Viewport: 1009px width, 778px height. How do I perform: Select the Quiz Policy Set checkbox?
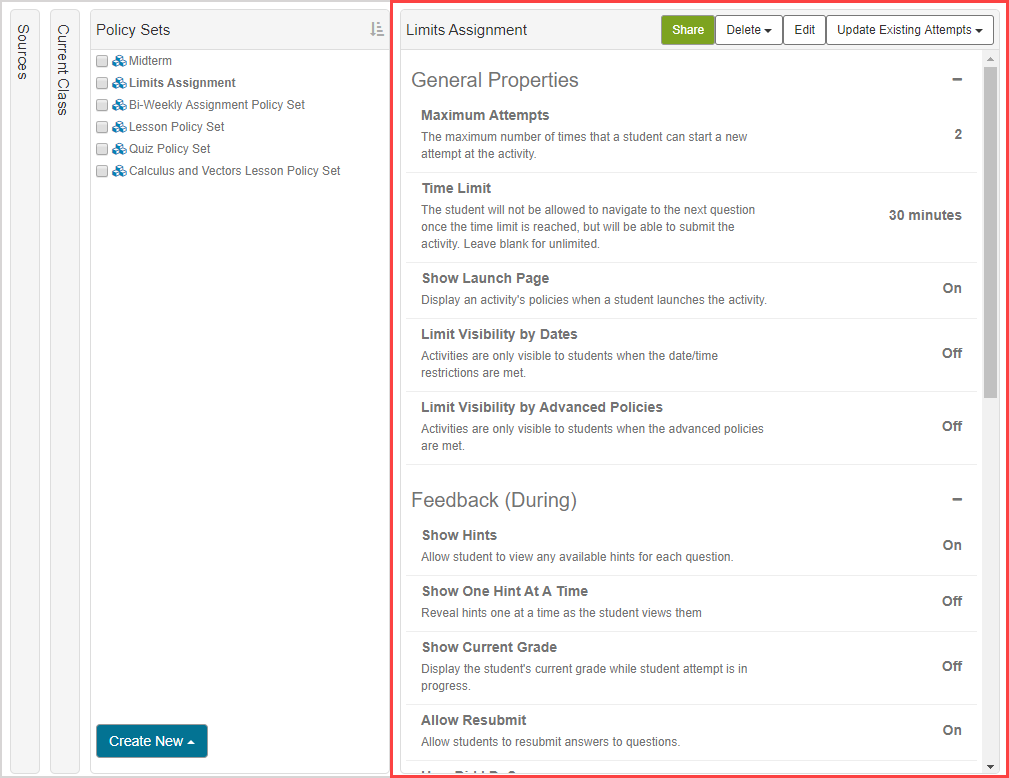[x=102, y=149]
